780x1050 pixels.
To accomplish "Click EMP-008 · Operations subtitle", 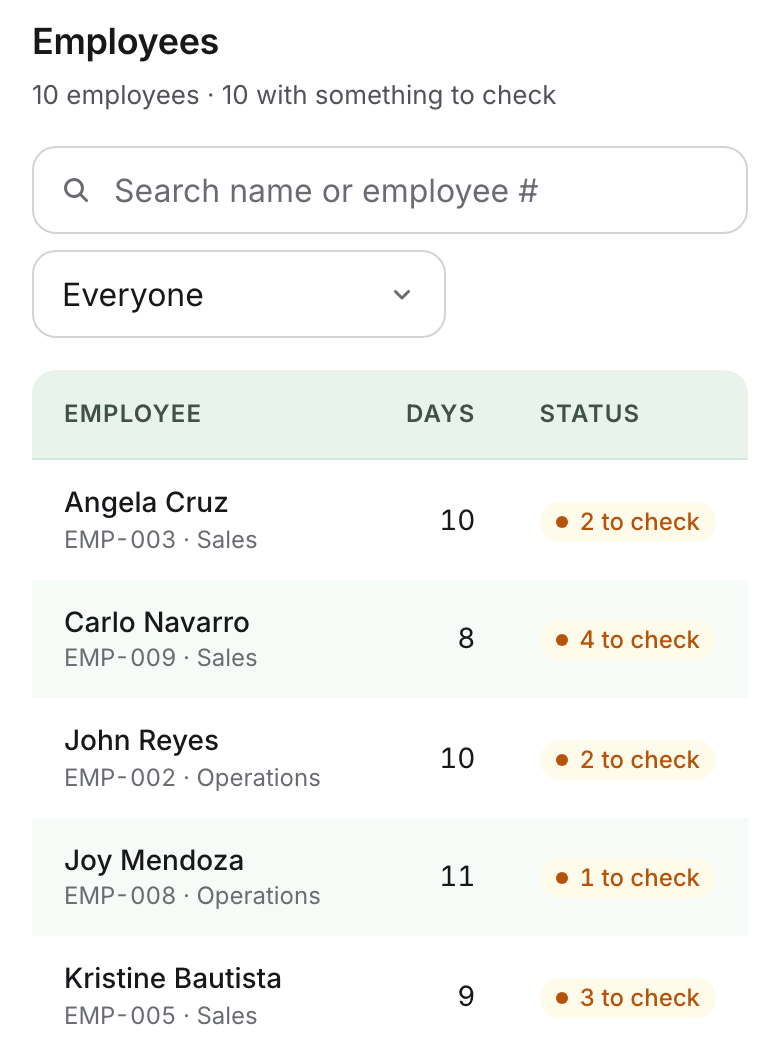I will [192, 895].
